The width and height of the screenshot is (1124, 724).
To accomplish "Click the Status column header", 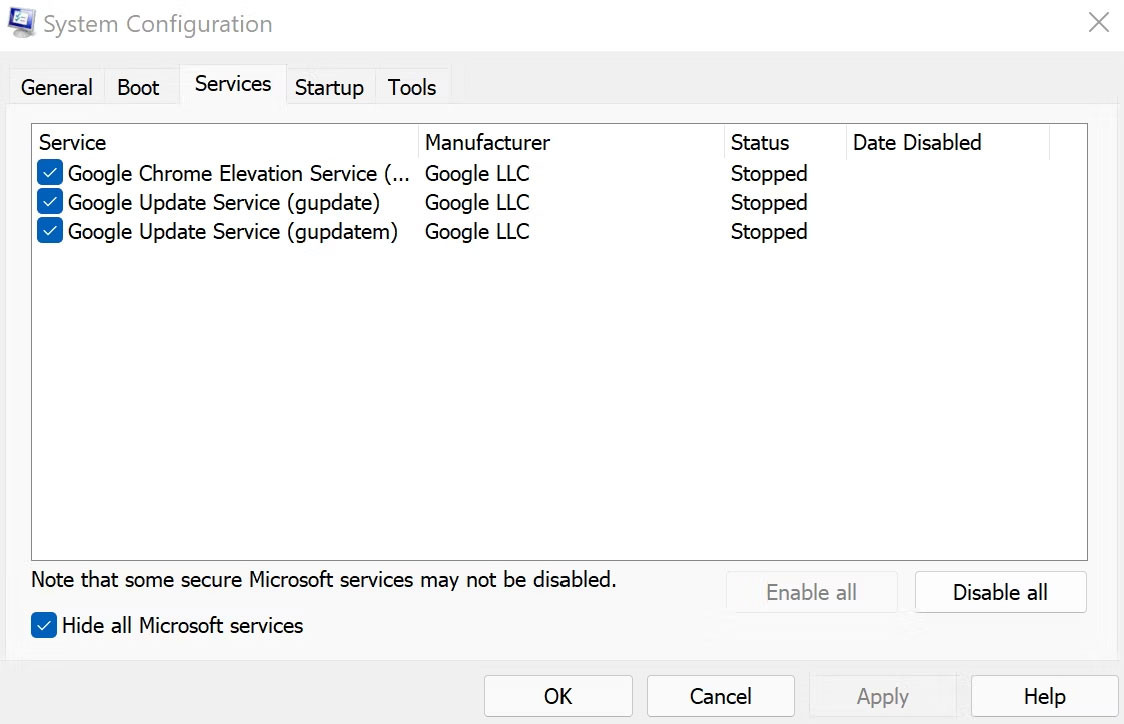I will click(x=763, y=142).
